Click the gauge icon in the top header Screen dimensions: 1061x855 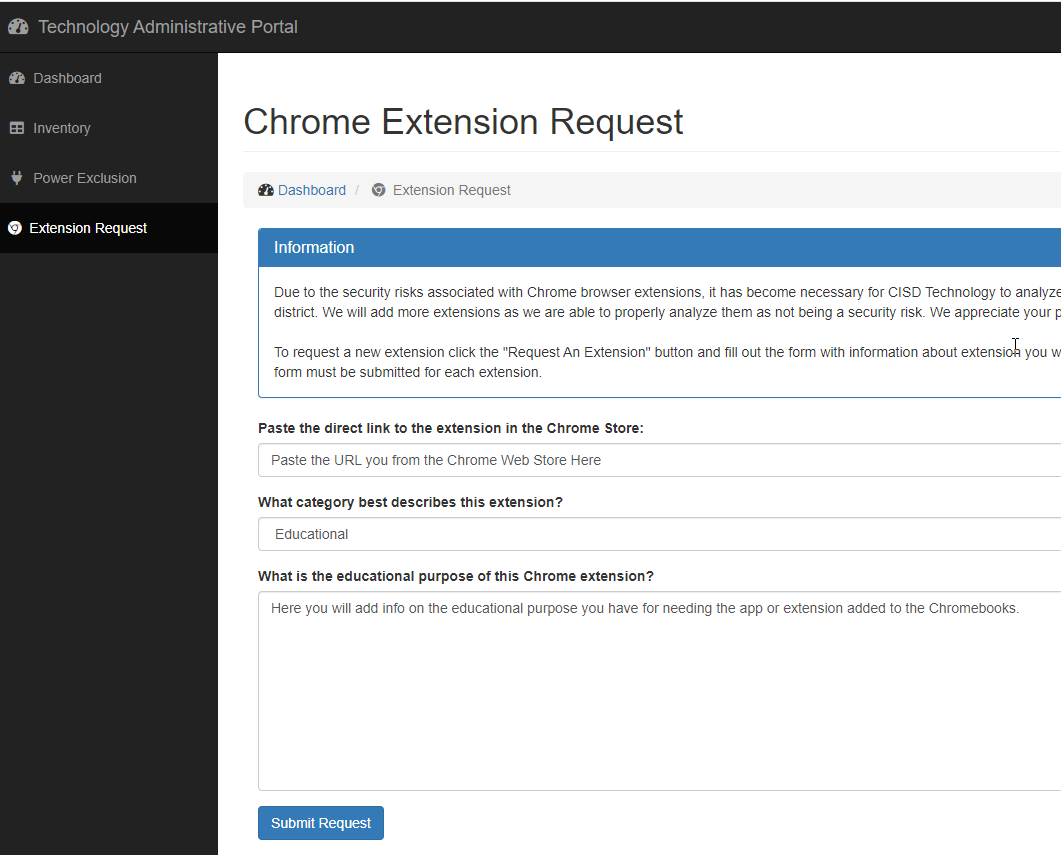(x=18, y=27)
